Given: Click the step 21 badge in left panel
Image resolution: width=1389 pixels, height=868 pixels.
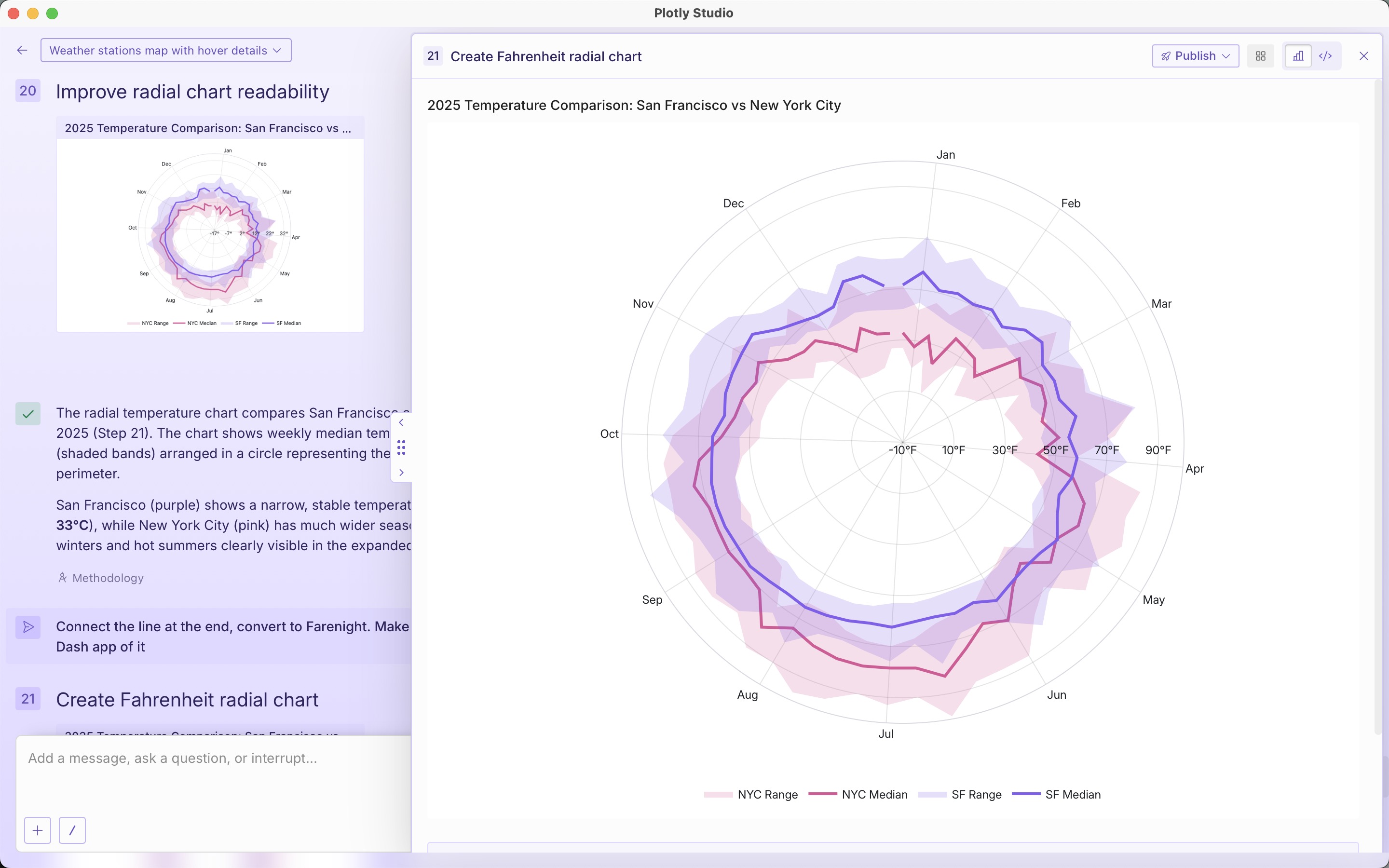Looking at the screenshot, I should 27,699.
